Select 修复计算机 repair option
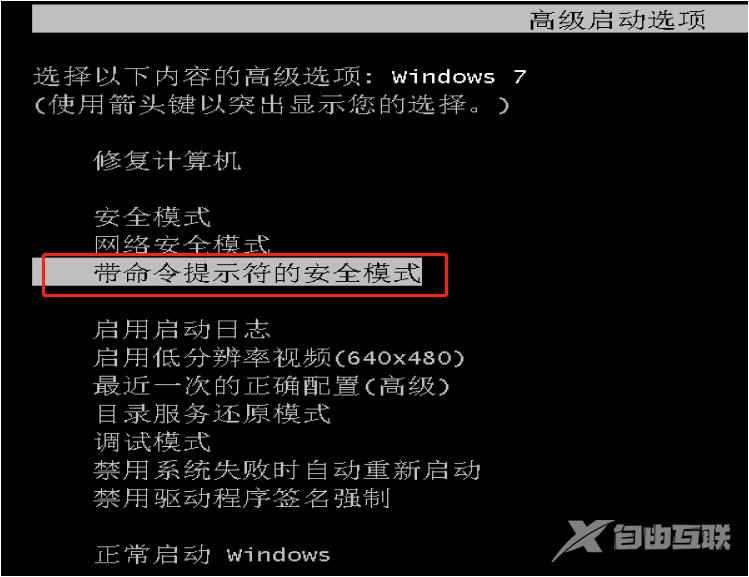Screen dimensions: 749x577 (x=167, y=161)
